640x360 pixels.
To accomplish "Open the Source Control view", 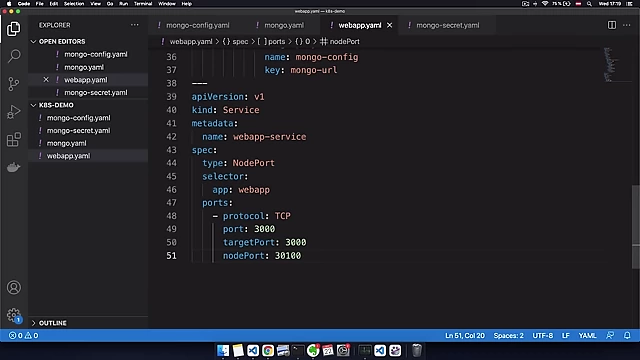I will 13,84.
